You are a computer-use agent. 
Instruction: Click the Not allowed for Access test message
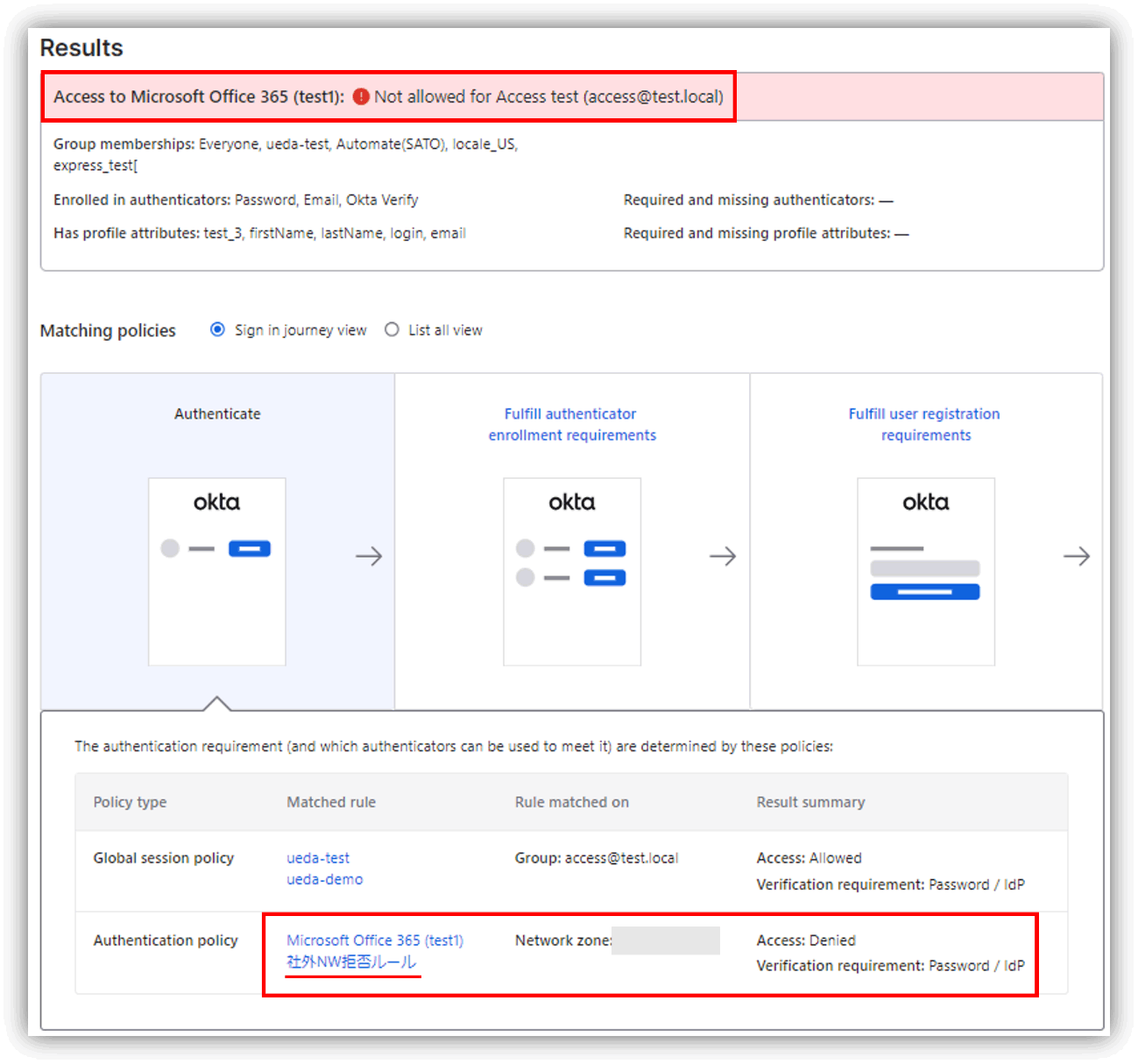coord(549,96)
